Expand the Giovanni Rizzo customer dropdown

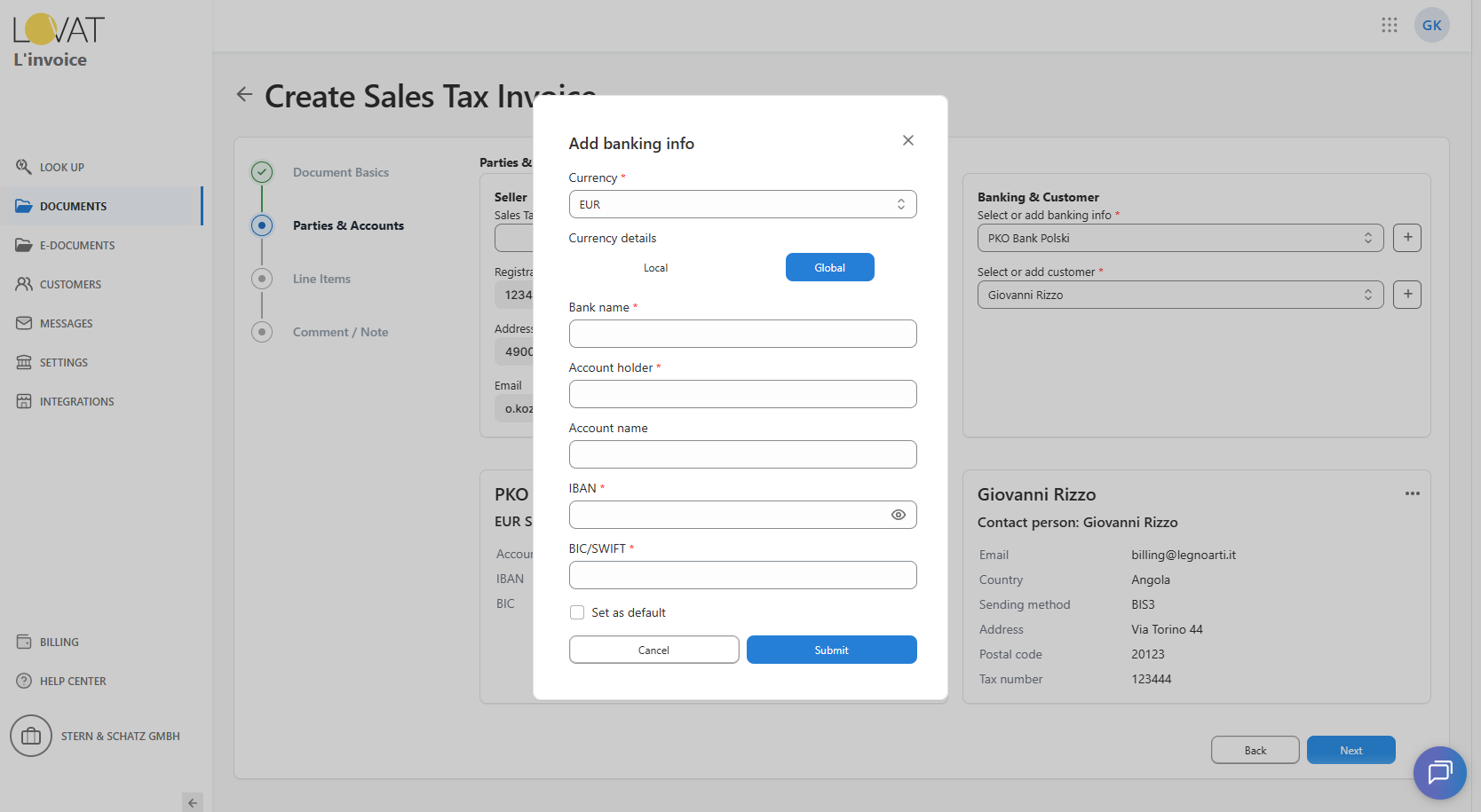click(1179, 295)
